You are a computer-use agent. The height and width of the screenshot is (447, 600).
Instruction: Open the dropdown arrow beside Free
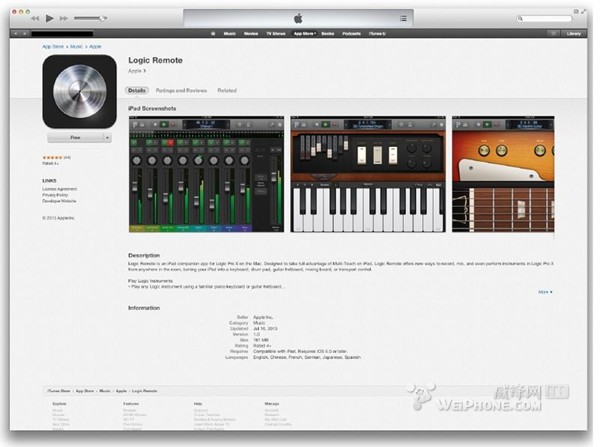pyautogui.click(x=108, y=137)
